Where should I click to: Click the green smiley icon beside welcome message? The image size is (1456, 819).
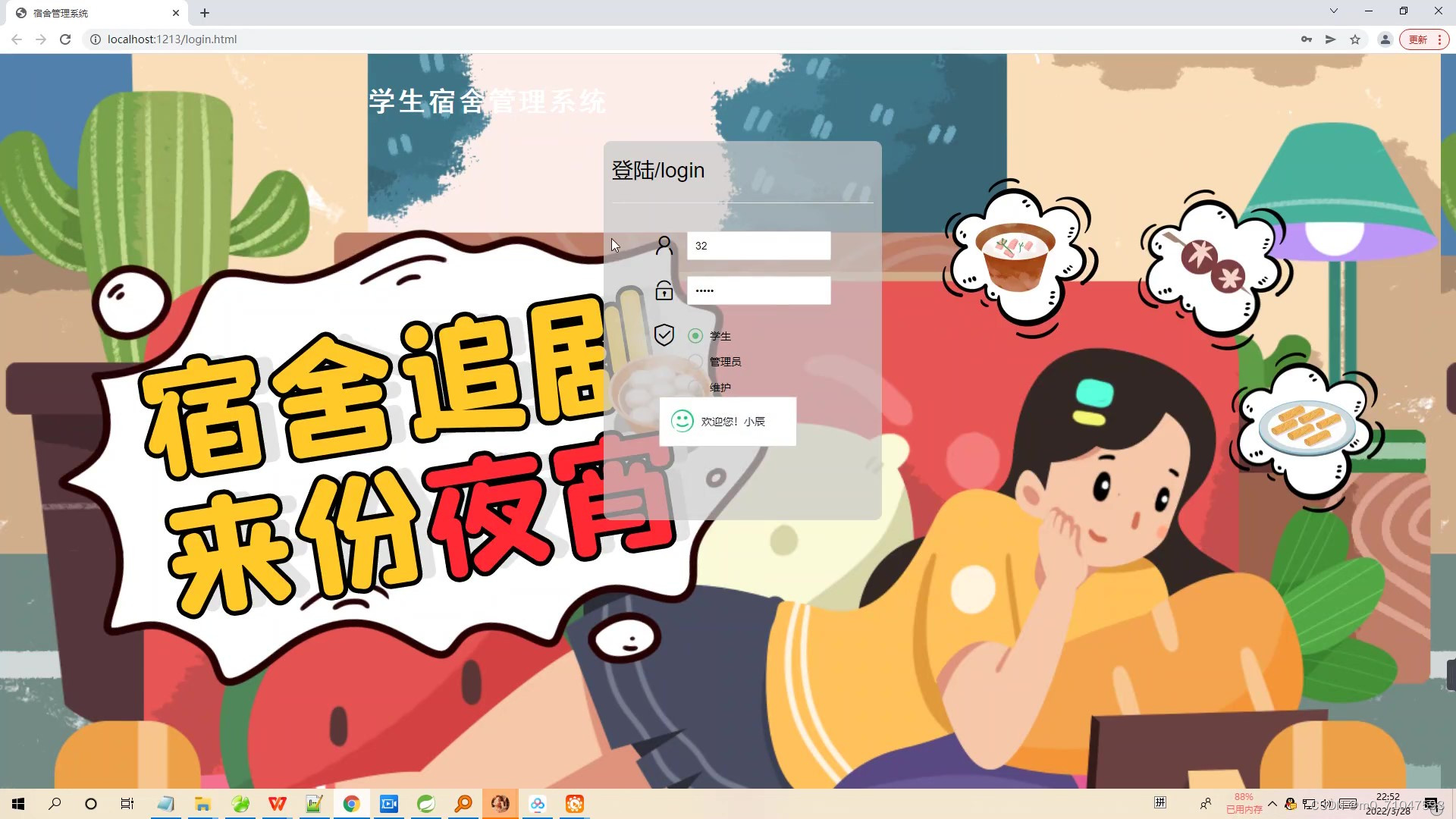(x=682, y=421)
